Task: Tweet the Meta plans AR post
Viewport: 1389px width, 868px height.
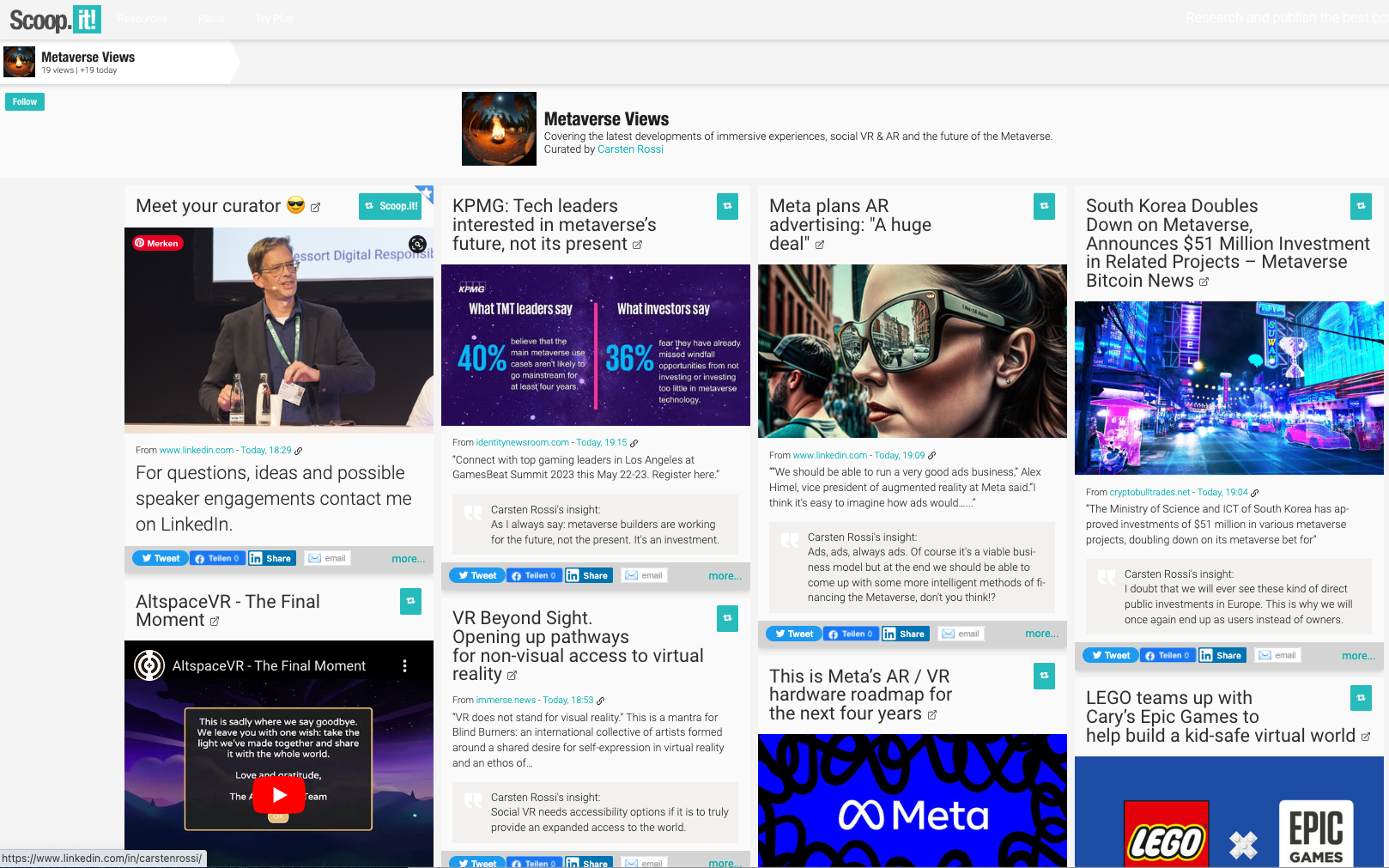Action: [794, 634]
